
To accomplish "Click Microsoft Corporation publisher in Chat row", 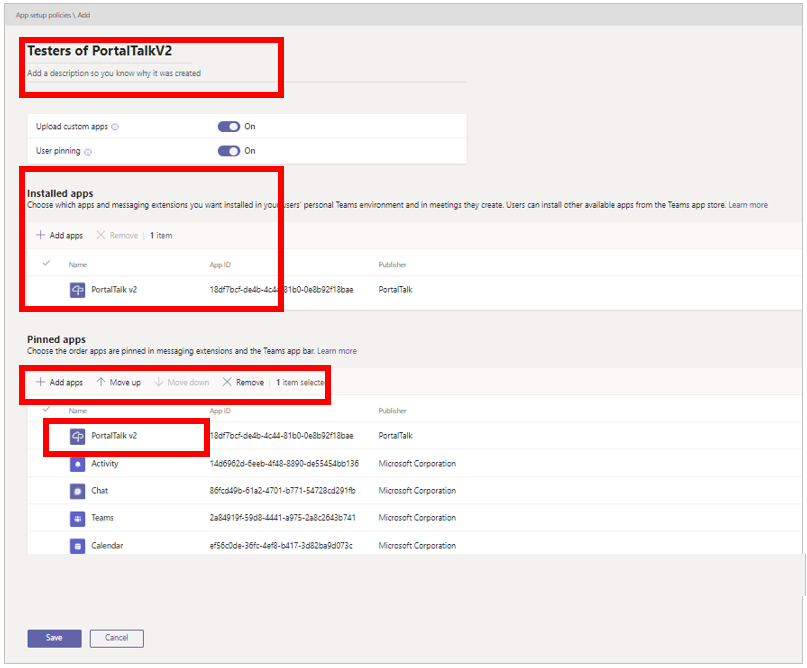I will tap(417, 491).
